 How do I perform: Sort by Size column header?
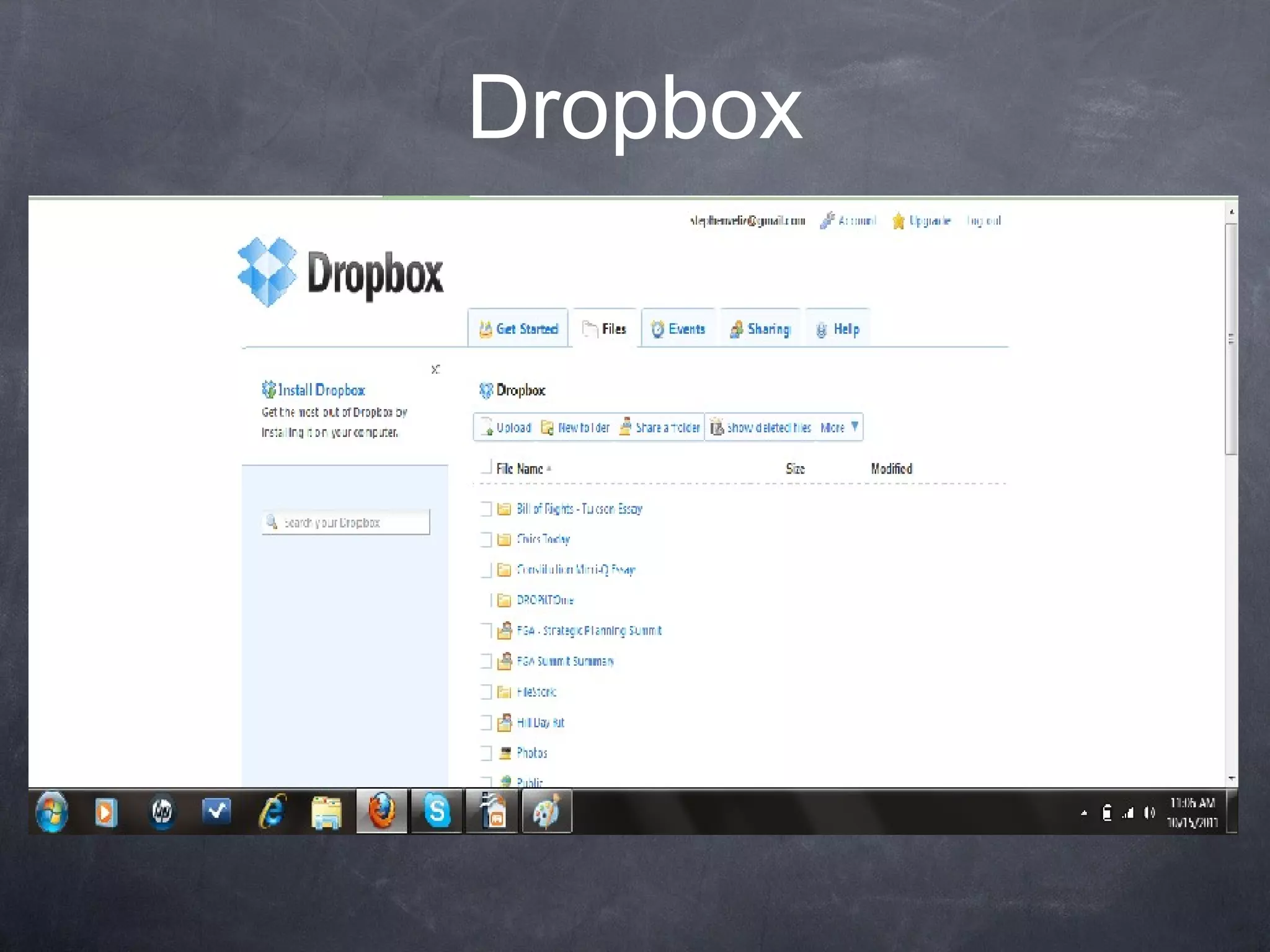point(795,469)
